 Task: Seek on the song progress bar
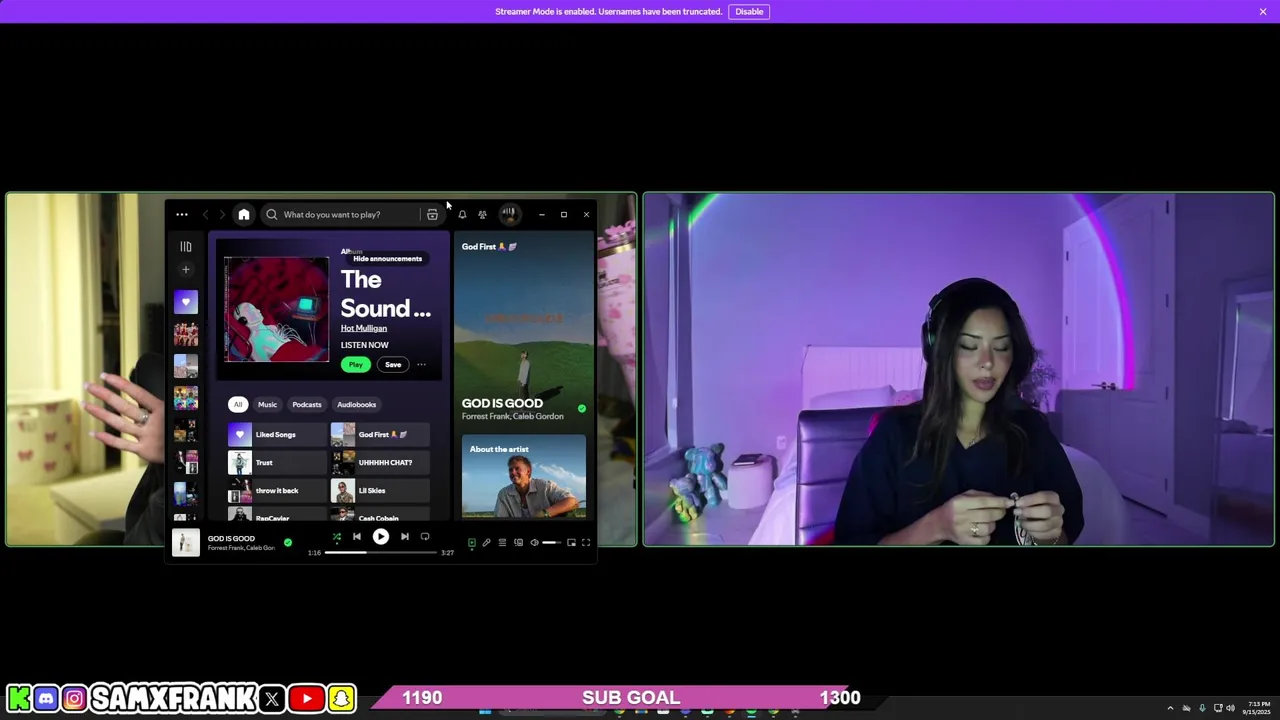click(381, 552)
